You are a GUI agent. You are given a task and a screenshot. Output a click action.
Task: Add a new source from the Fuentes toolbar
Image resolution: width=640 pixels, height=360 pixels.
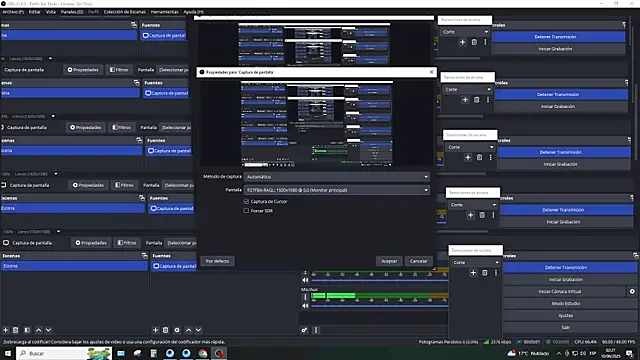point(156,330)
